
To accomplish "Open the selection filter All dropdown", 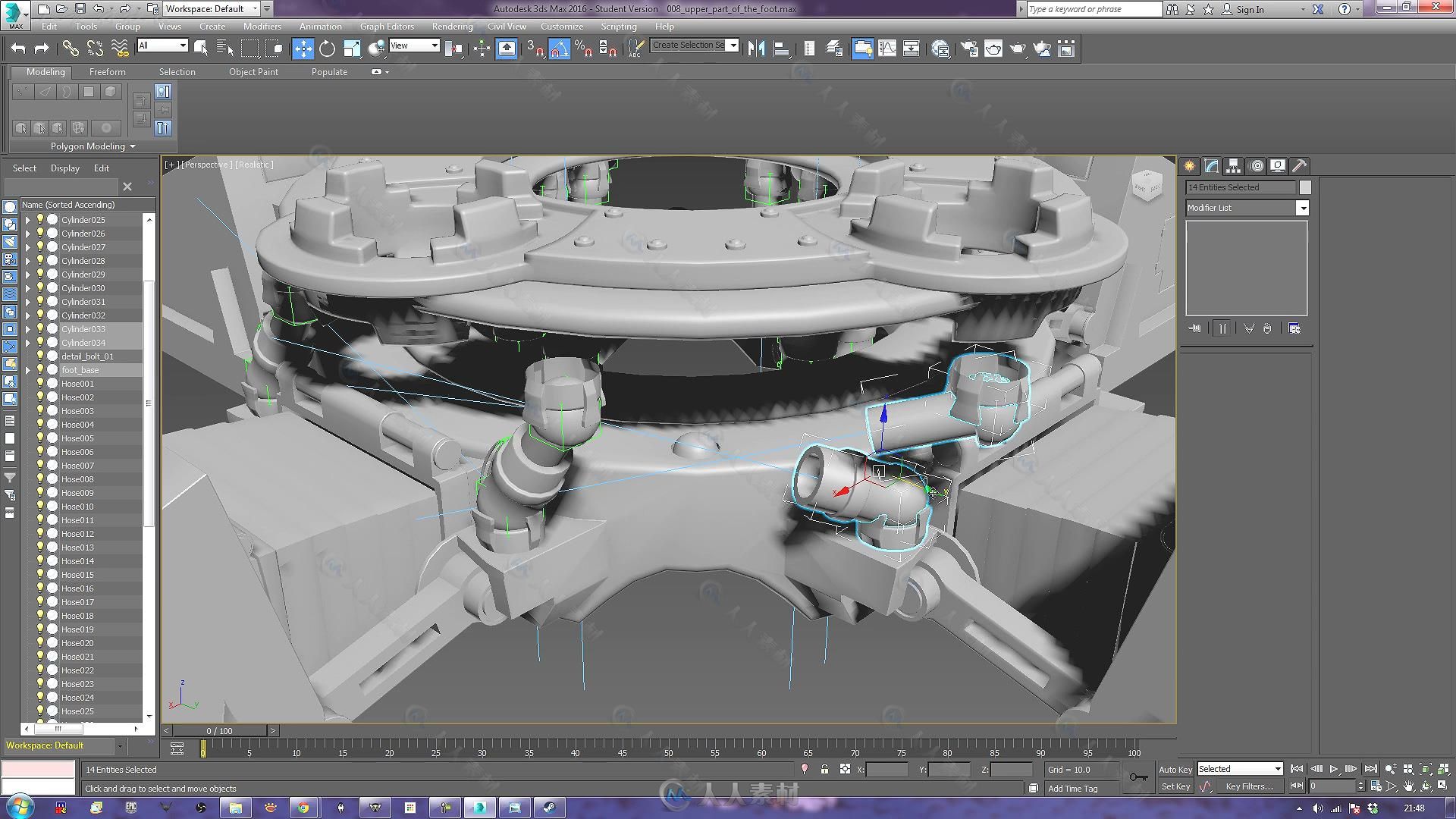I will tap(162, 45).
